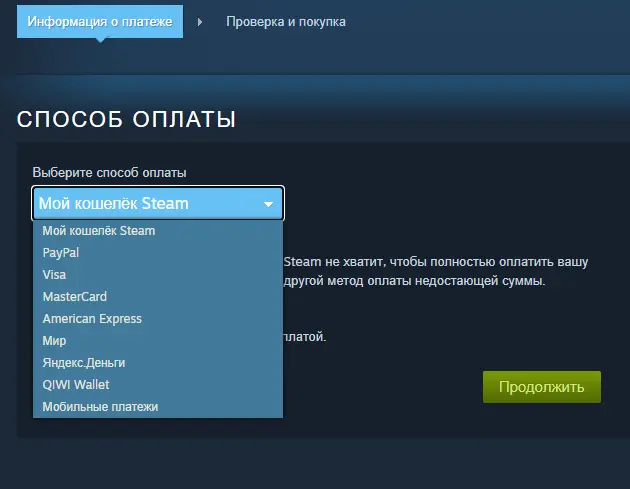The width and height of the screenshot is (630, 489).
Task: Select 'Мобильные платежи' option
Action: (x=158, y=407)
